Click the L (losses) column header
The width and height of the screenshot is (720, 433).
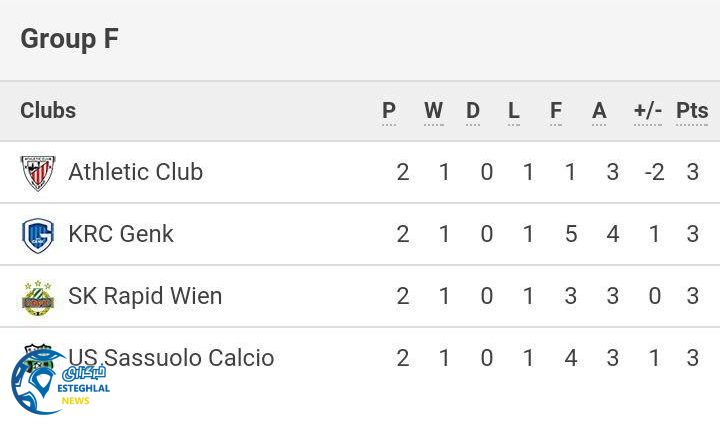coord(514,111)
